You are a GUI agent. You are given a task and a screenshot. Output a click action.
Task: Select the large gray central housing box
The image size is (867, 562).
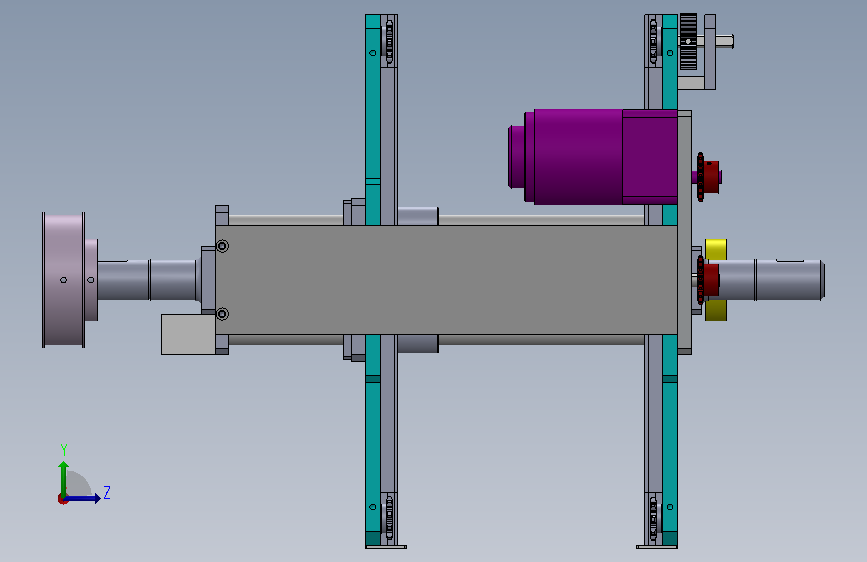[x=446, y=279]
